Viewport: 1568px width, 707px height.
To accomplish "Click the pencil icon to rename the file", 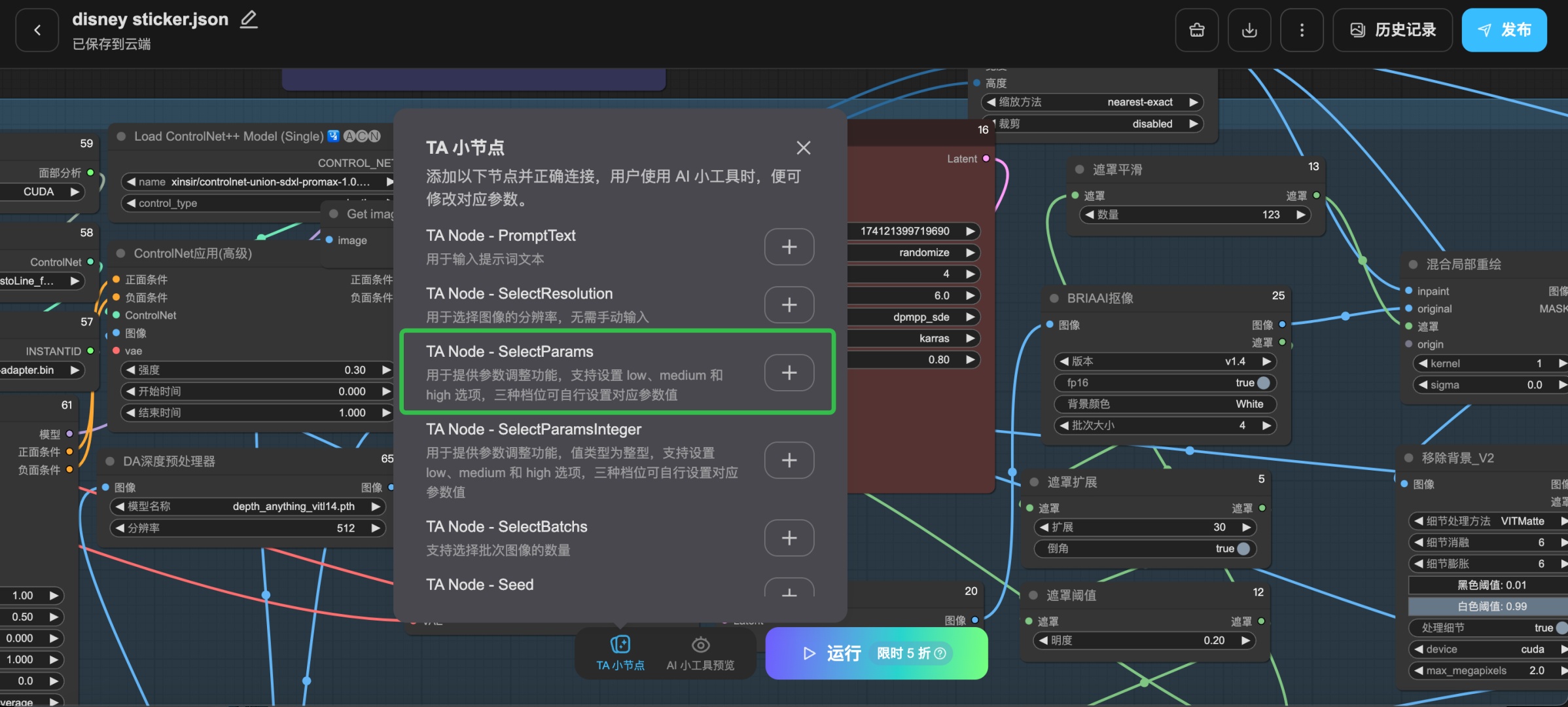I will pyautogui.click(x=249, y=20).
